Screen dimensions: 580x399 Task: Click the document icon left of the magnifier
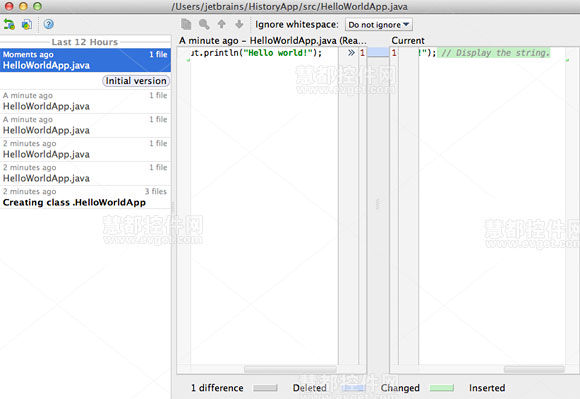[x=186, y=24]
